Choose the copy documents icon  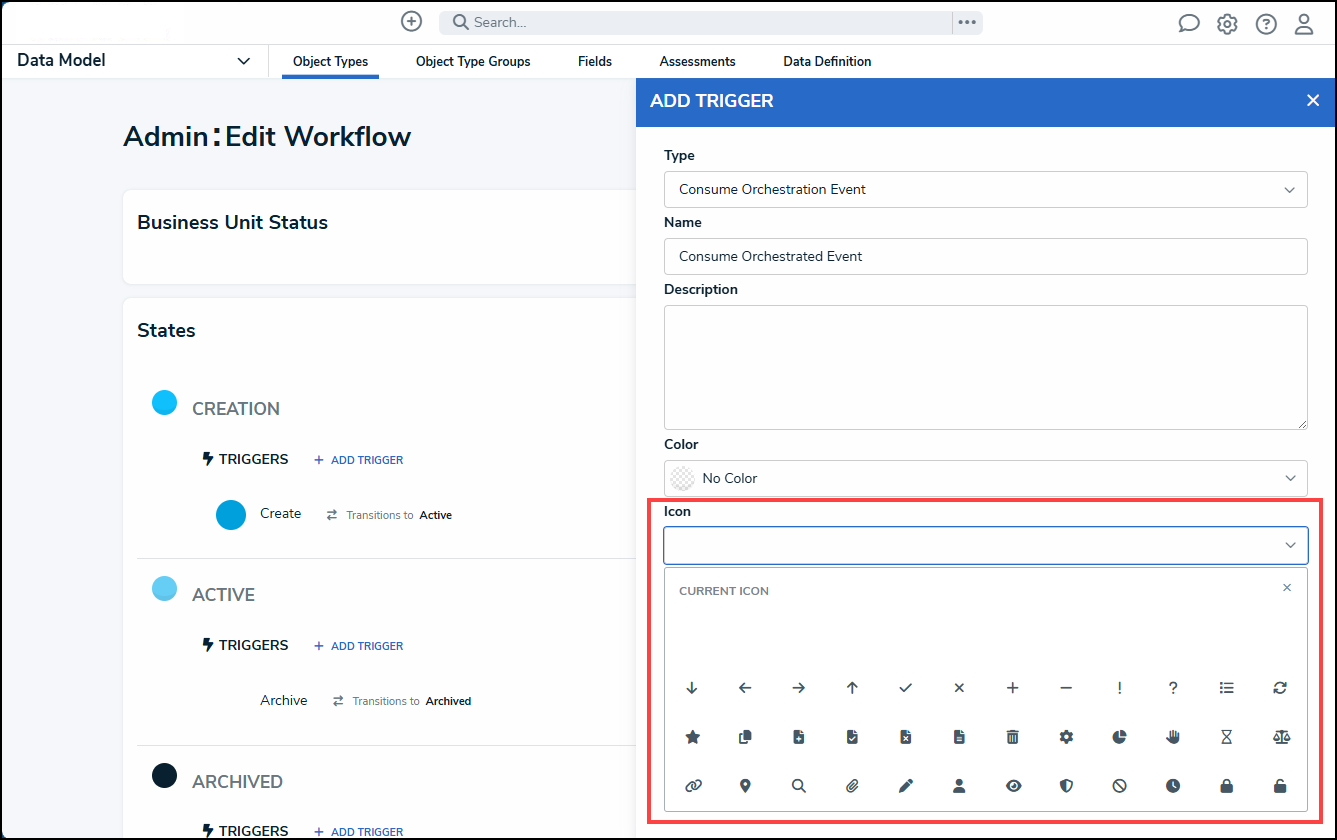click(745, 737)
